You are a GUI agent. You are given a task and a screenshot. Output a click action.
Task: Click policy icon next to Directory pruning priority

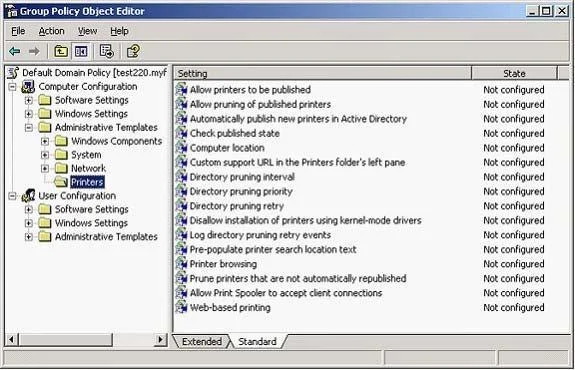tap(182, 191)
